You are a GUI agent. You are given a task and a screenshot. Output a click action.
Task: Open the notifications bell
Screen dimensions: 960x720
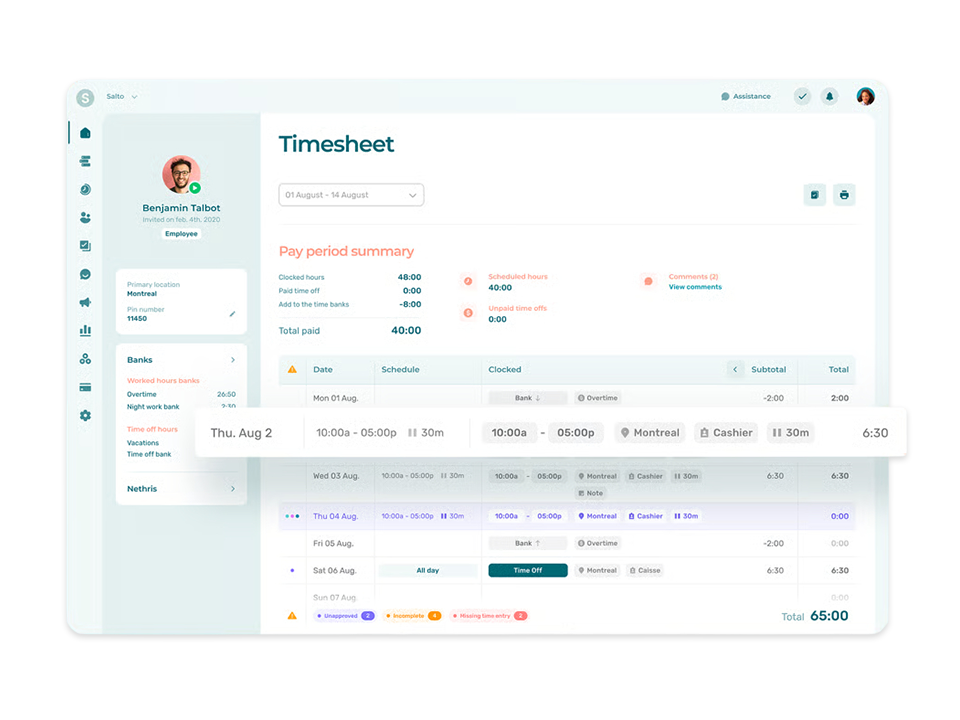[x=829, y=97]
